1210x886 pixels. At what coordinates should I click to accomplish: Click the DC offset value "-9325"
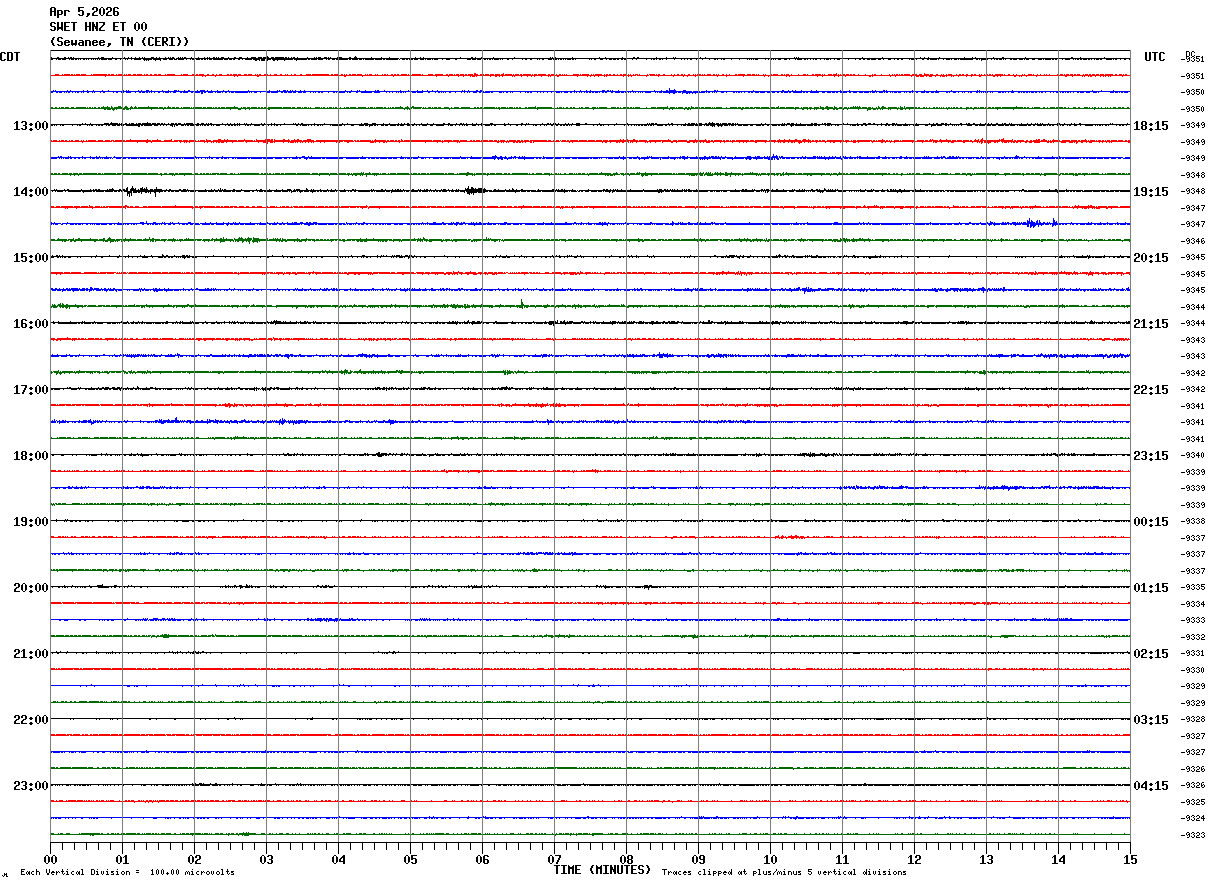coord(1194,802)
